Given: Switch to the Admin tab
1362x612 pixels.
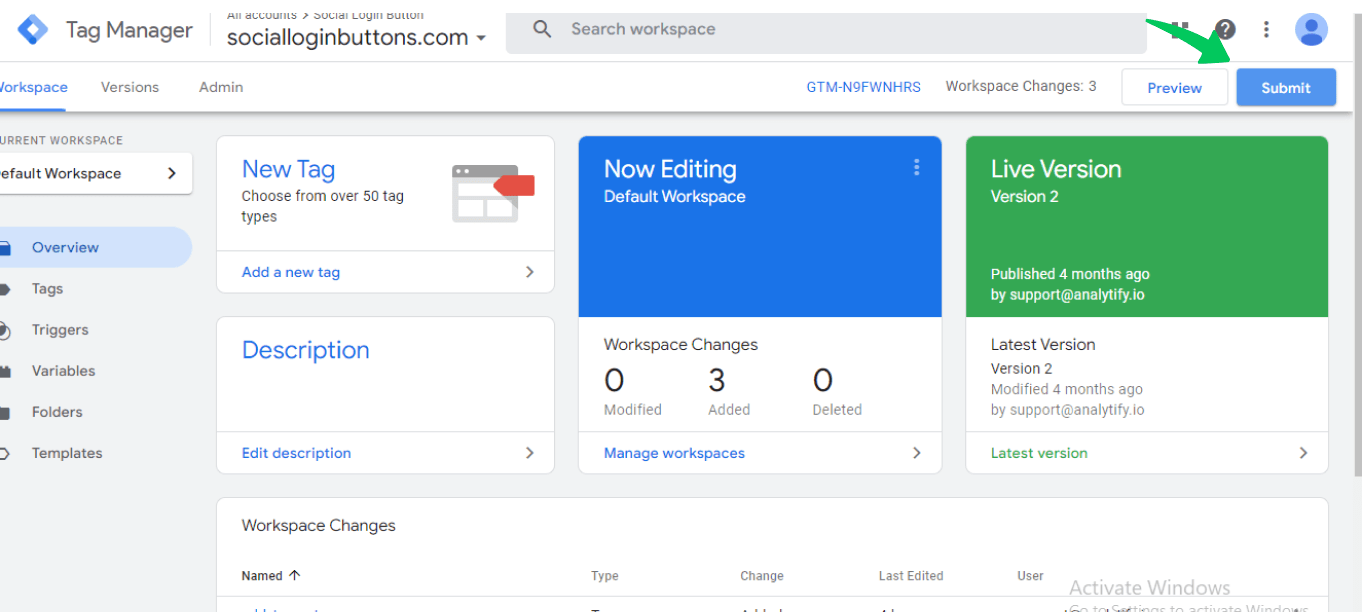Looking at the screenshot, I should pos(221,87).
